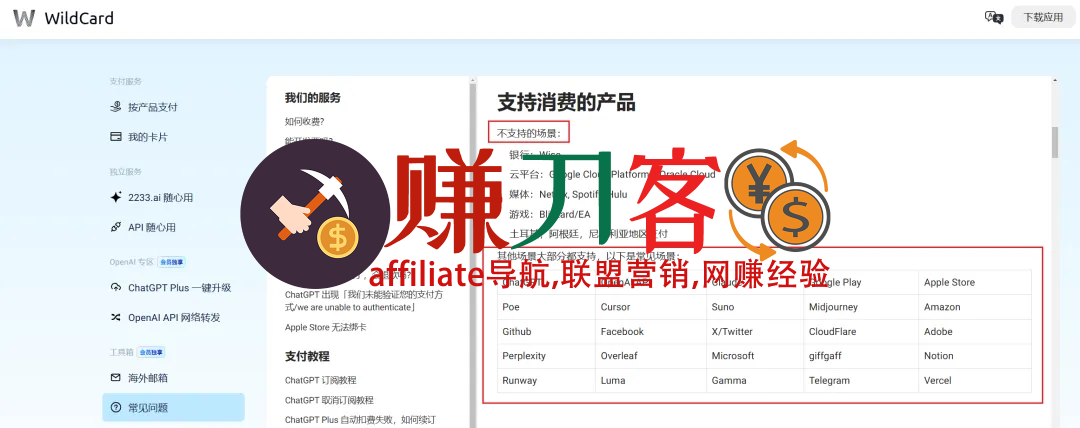Open OpenAI API 网络转发 sidebar item

pos(174,318)
